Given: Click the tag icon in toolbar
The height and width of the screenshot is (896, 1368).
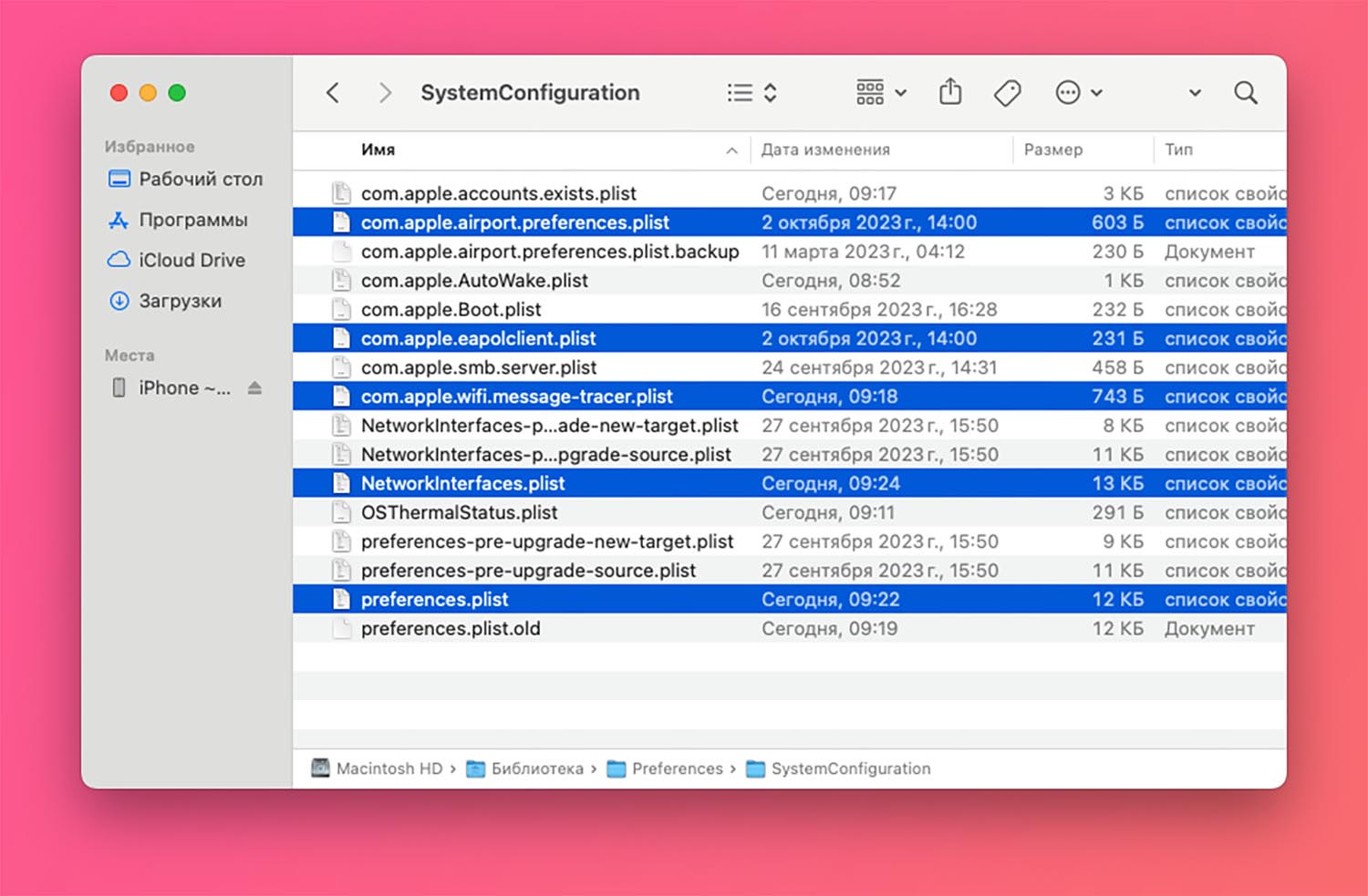Looking at the screenshot, I should coord(1007,93).
